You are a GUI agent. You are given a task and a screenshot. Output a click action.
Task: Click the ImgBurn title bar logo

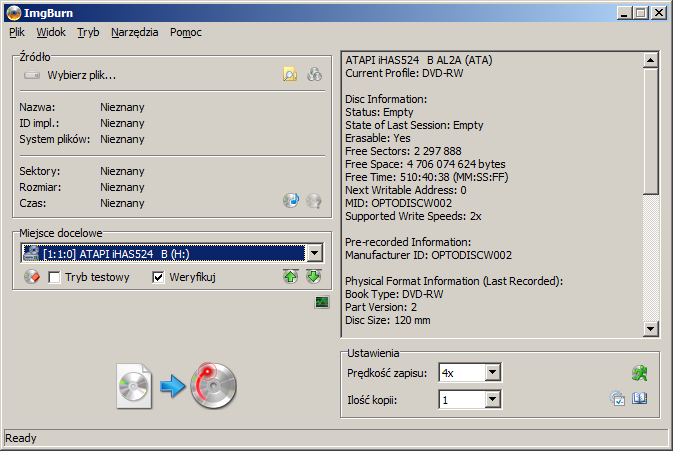pos(14,13)
